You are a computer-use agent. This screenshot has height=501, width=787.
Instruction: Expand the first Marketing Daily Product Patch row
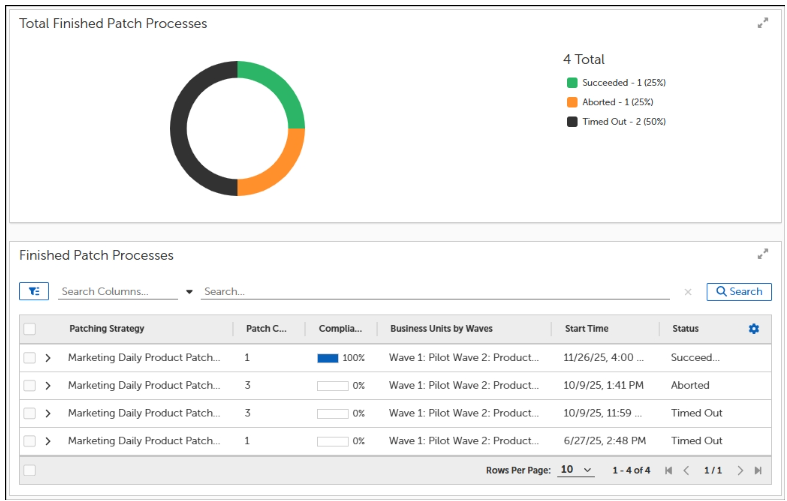(x=48, y=357)
